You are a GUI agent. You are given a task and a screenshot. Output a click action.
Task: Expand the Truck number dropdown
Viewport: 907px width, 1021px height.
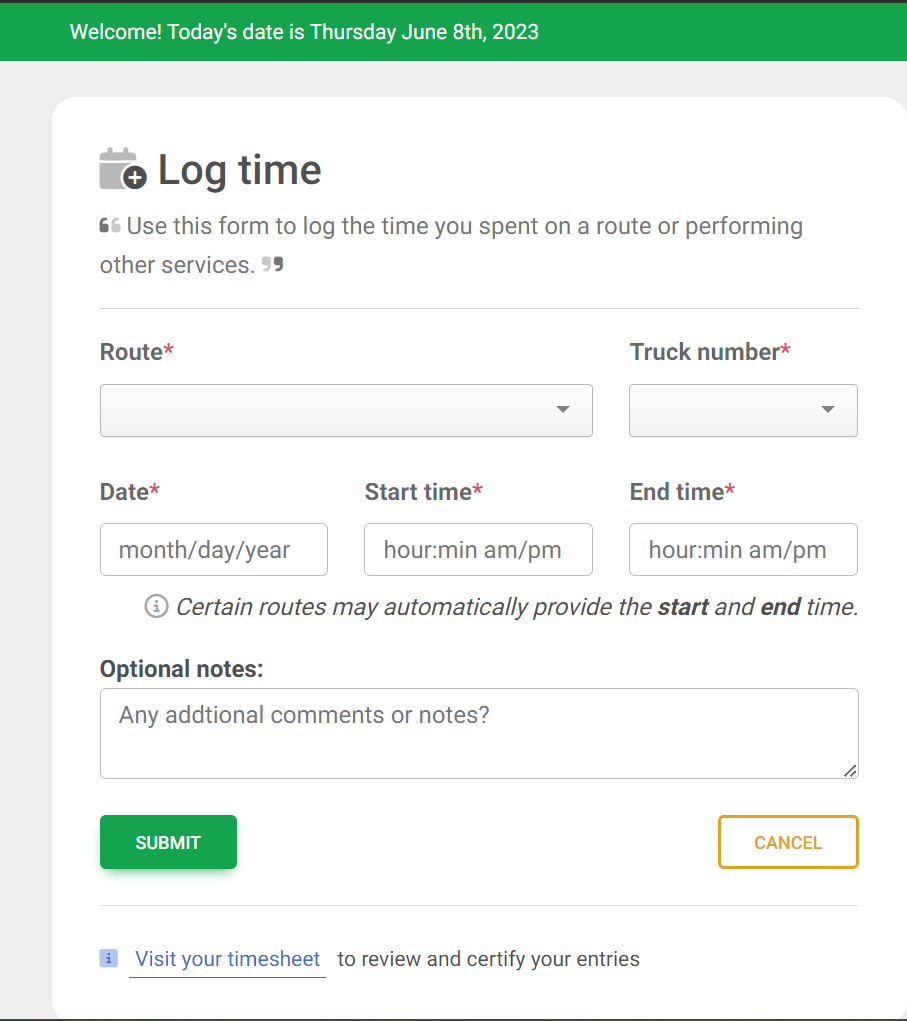827,410
